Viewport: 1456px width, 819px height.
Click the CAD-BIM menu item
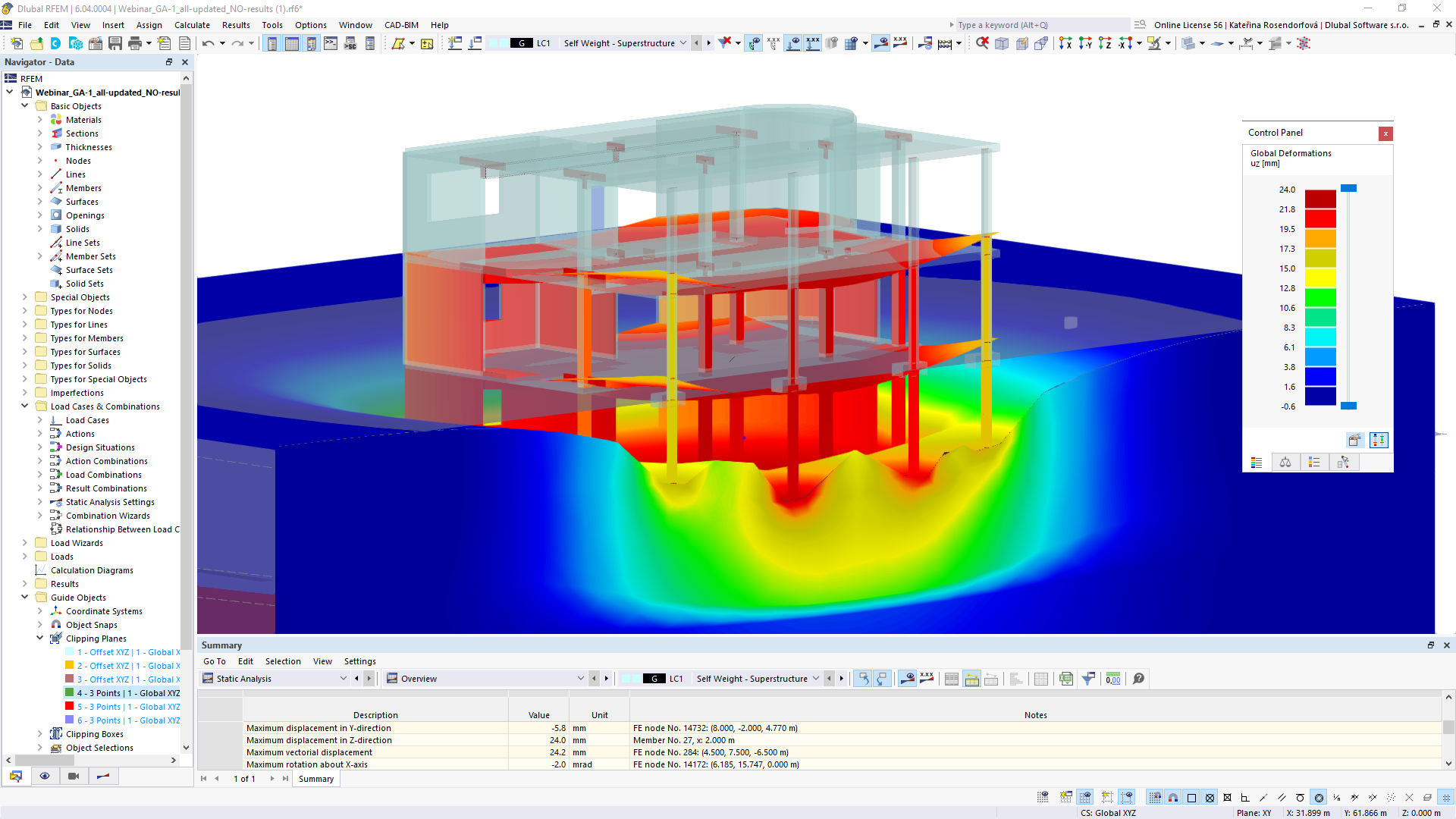[401, 24]
